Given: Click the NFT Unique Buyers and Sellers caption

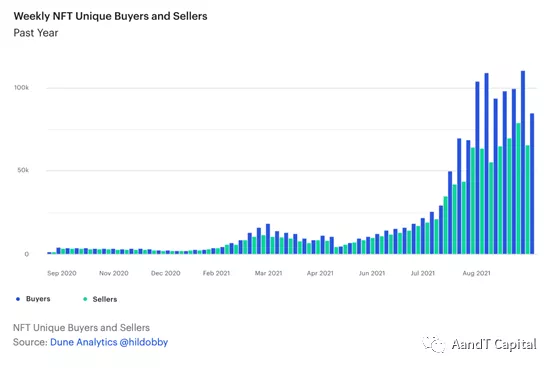Looking at the screenshot, I should point(81,328).
